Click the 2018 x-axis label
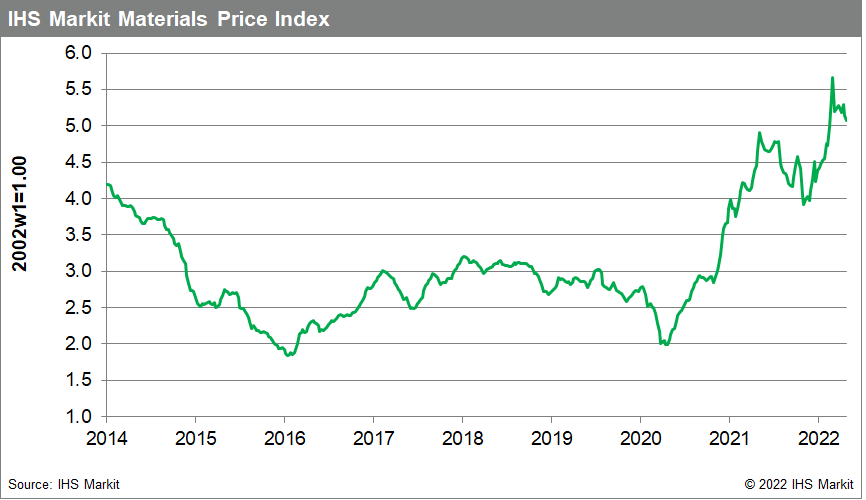Image resolution: width=866 pixels, height=500 pixels. 461,439
